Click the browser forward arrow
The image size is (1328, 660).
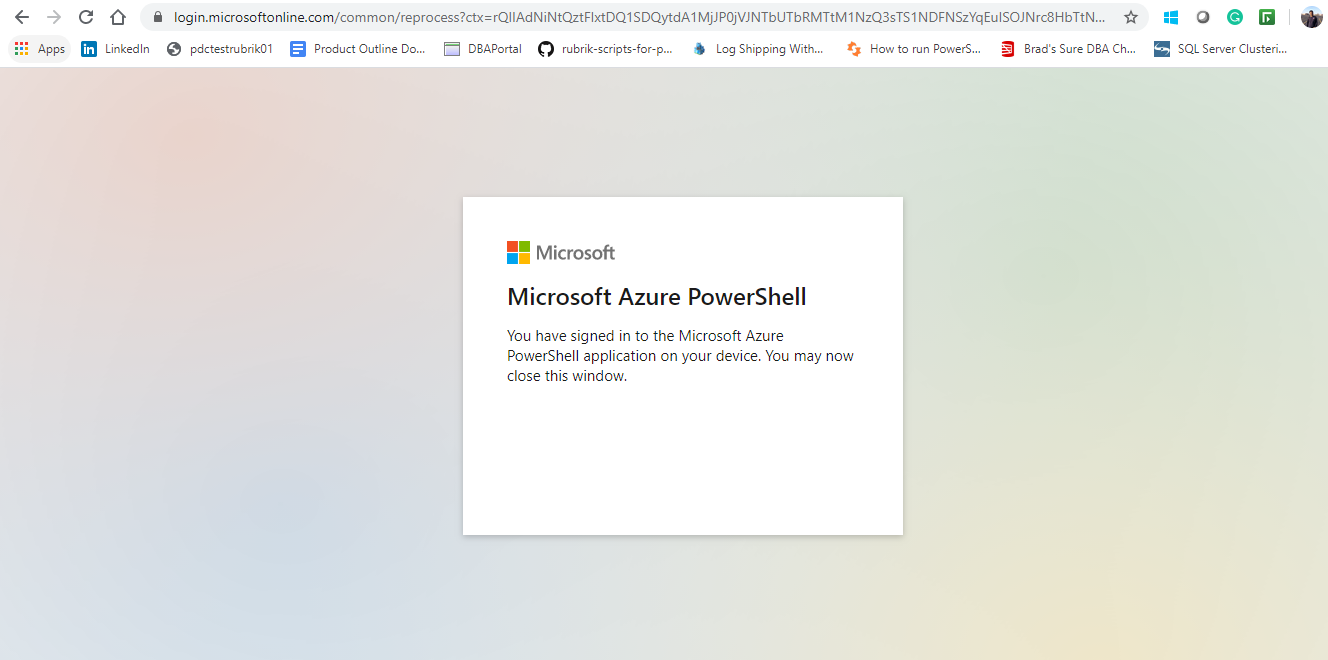[x=54, y=17]
